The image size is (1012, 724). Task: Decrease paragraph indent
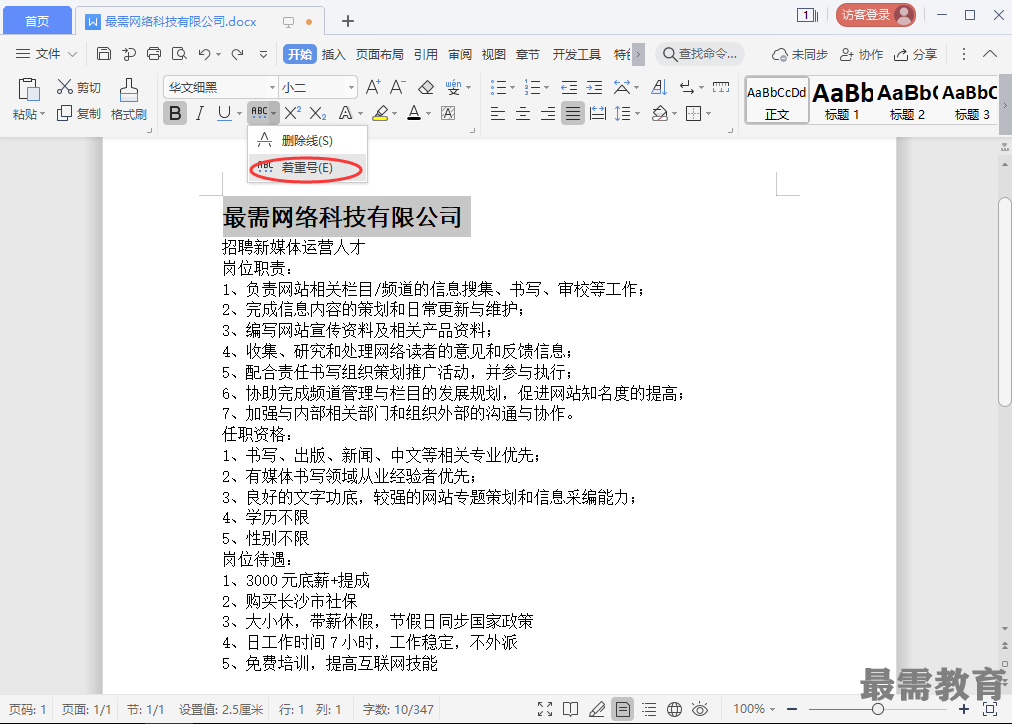coord(569,87)
